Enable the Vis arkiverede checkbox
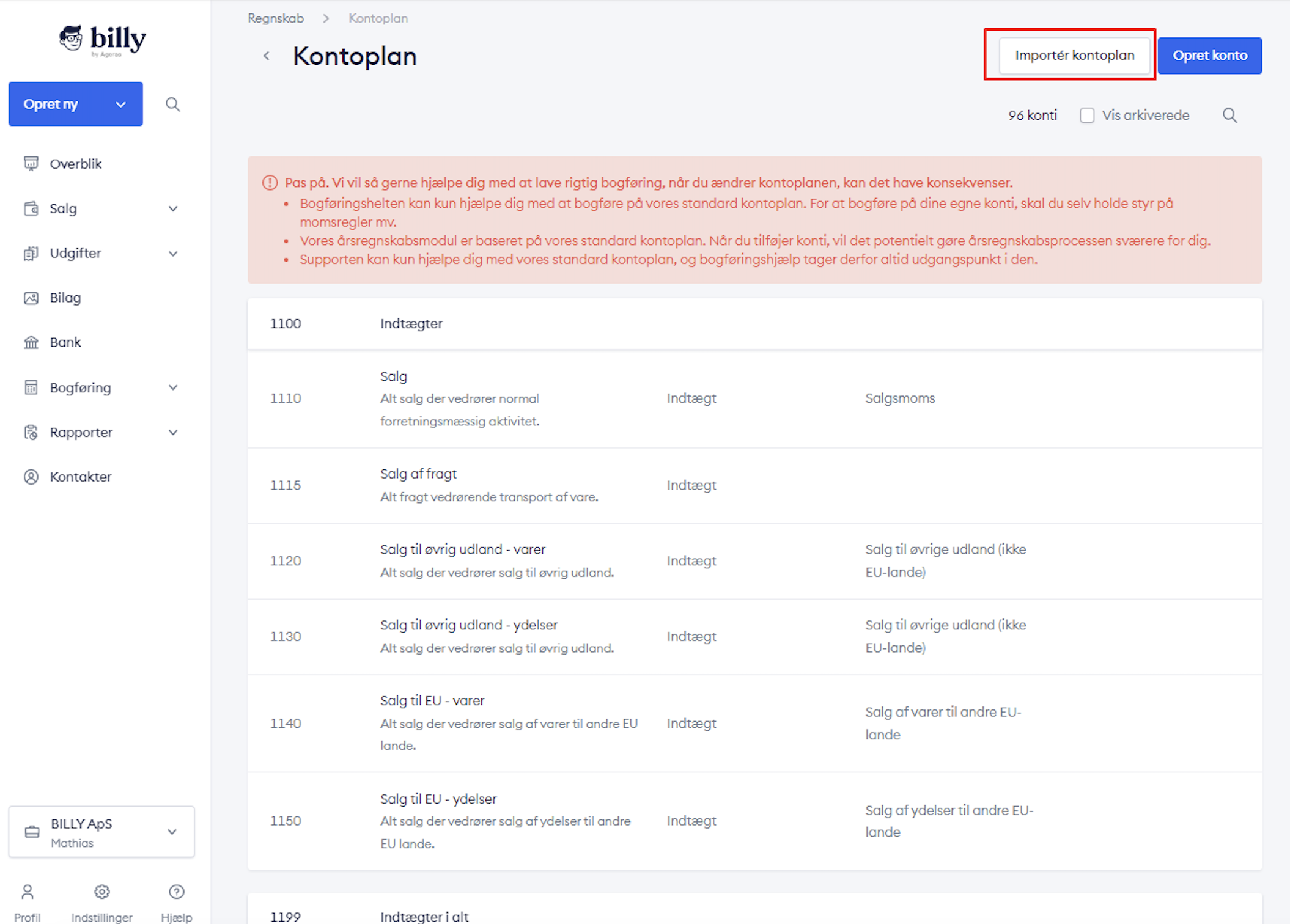The height and width of the screenshot is (924, 1290). point(1086,116)
